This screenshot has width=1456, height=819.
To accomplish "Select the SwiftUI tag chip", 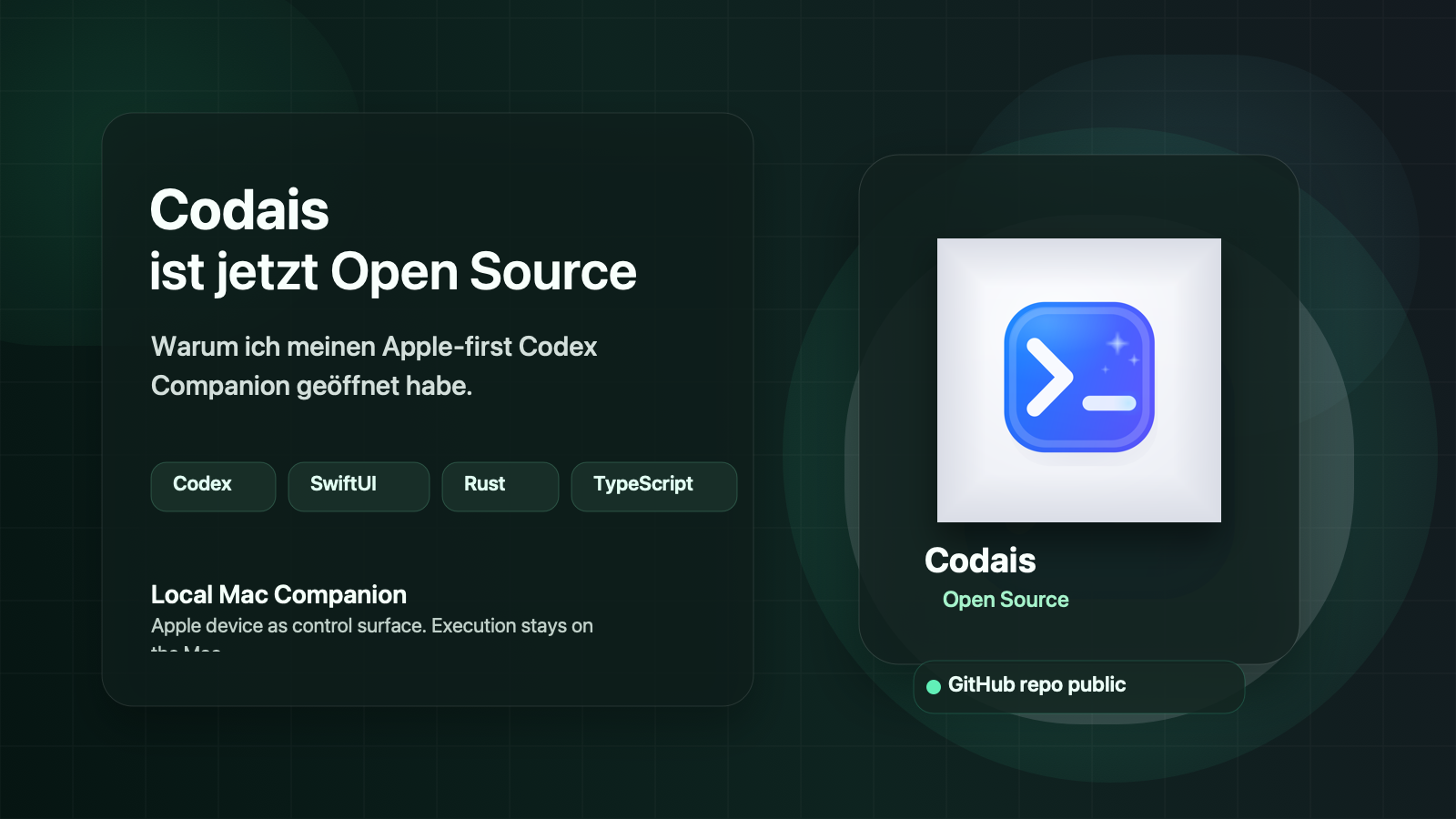I will [x=359, y=487].
